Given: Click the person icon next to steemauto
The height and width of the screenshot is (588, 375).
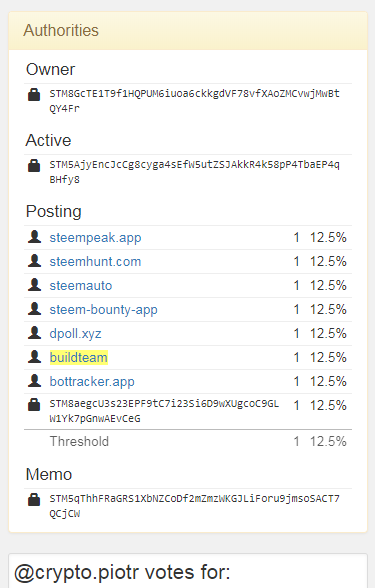Looking at the screenshot, I should (34, 285).
